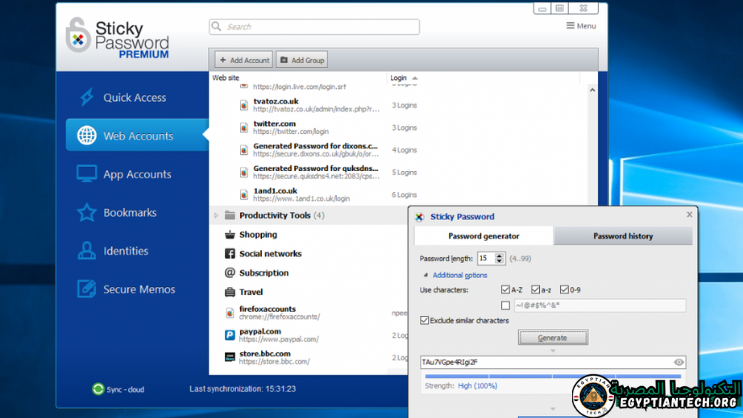This screenshot has width=743, height=418.
Task: Toggle the A-Z uppercase characters checkbox
Action: [506, 290]
